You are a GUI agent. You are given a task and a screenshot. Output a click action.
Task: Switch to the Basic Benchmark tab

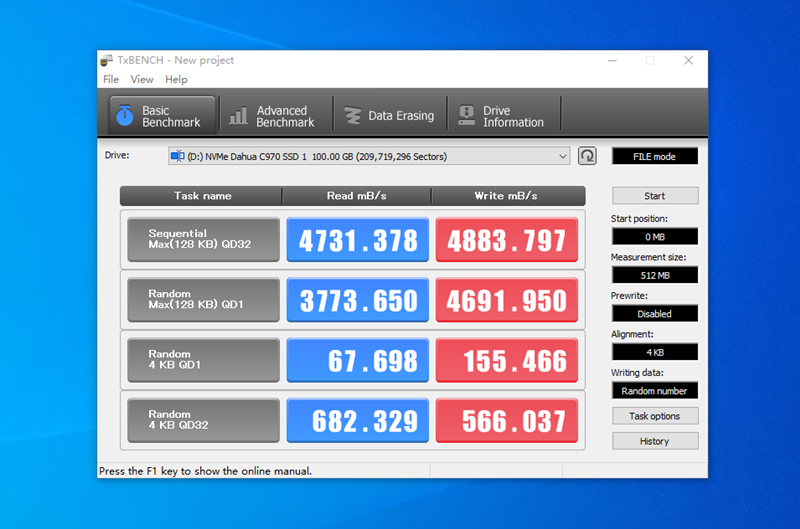coord(162,116)
